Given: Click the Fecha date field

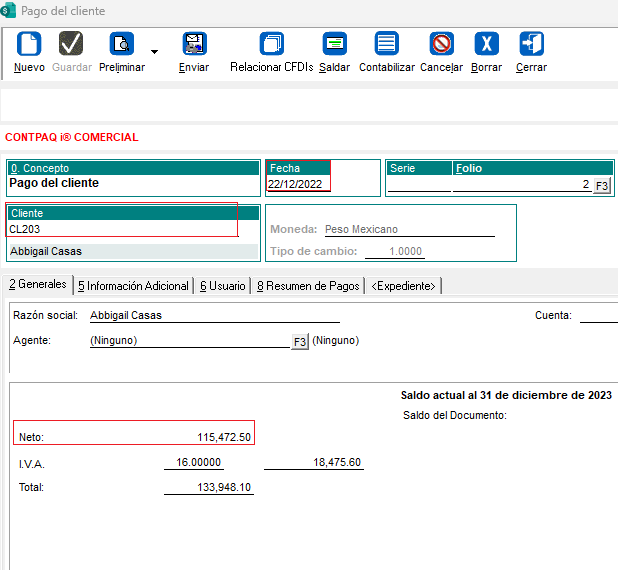Looking at the screenshot, I should 297,184.
